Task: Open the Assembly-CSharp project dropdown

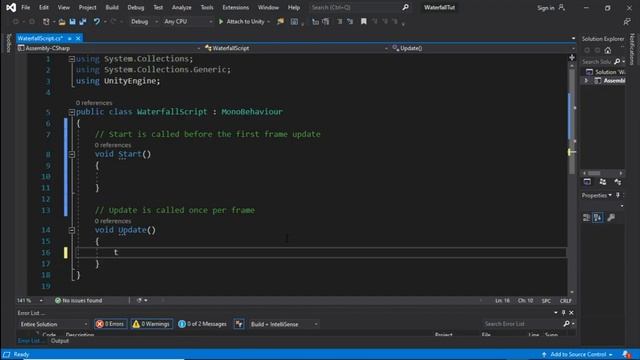Action: [x=109, y=48]
